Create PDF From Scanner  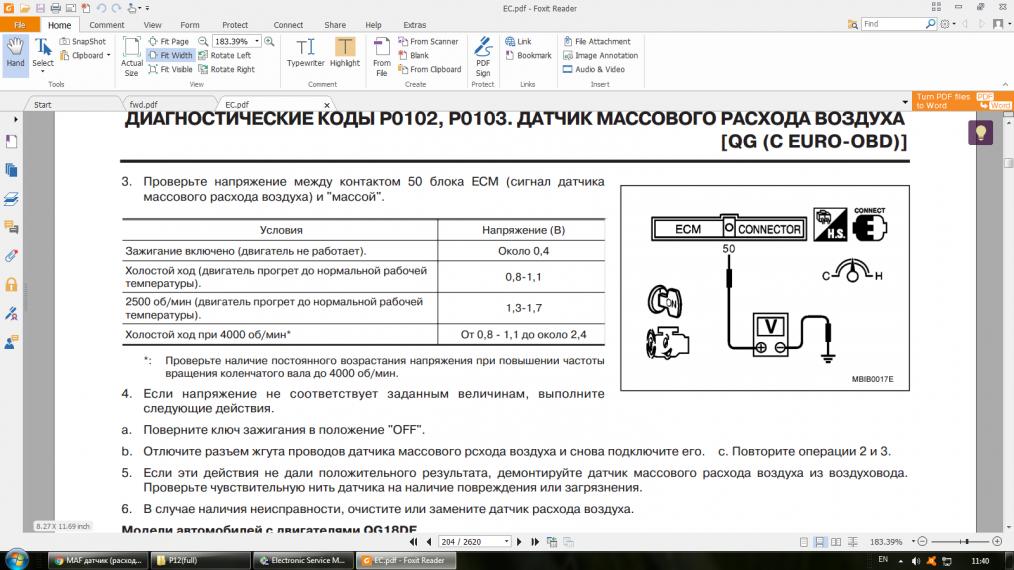[428, 41]
